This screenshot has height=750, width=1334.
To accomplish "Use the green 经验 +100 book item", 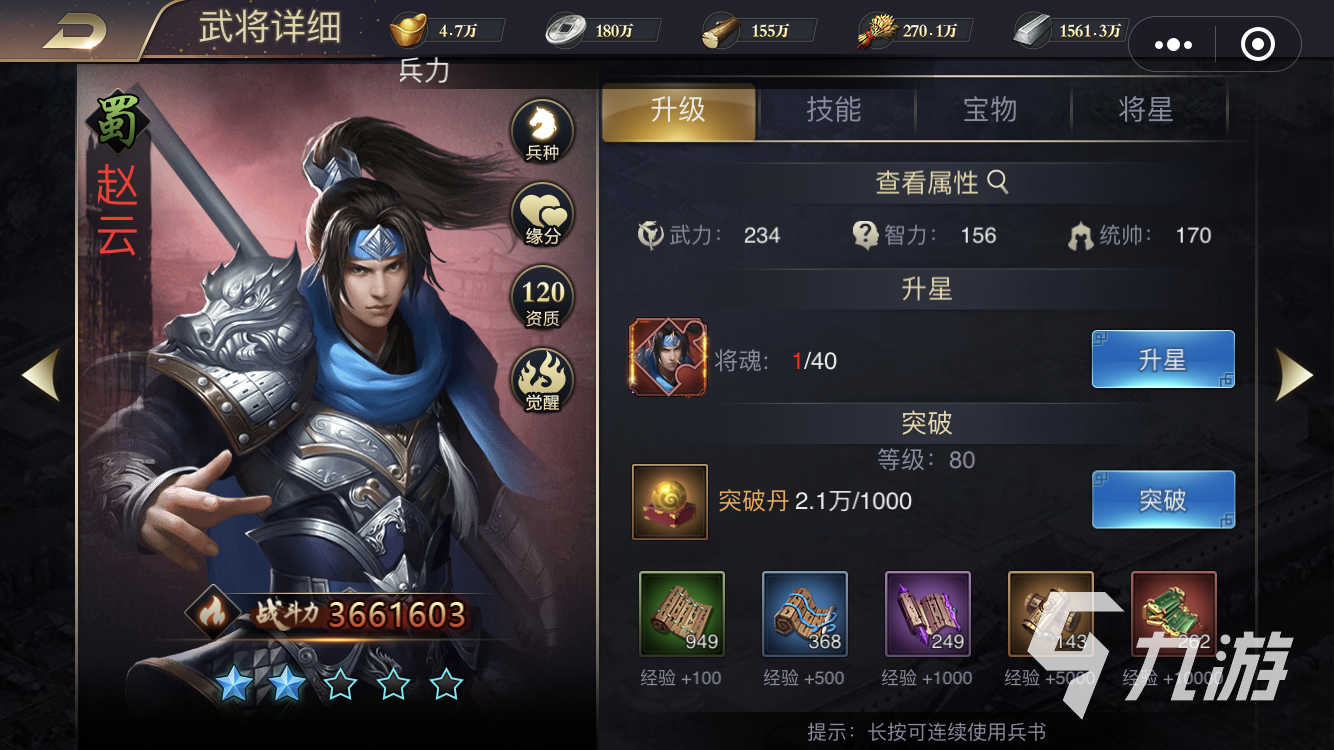I will (681, 614).
